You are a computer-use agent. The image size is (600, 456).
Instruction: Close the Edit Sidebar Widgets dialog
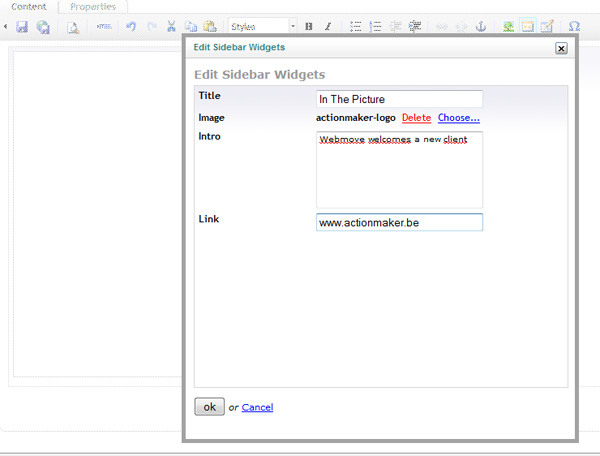[561, 48]
